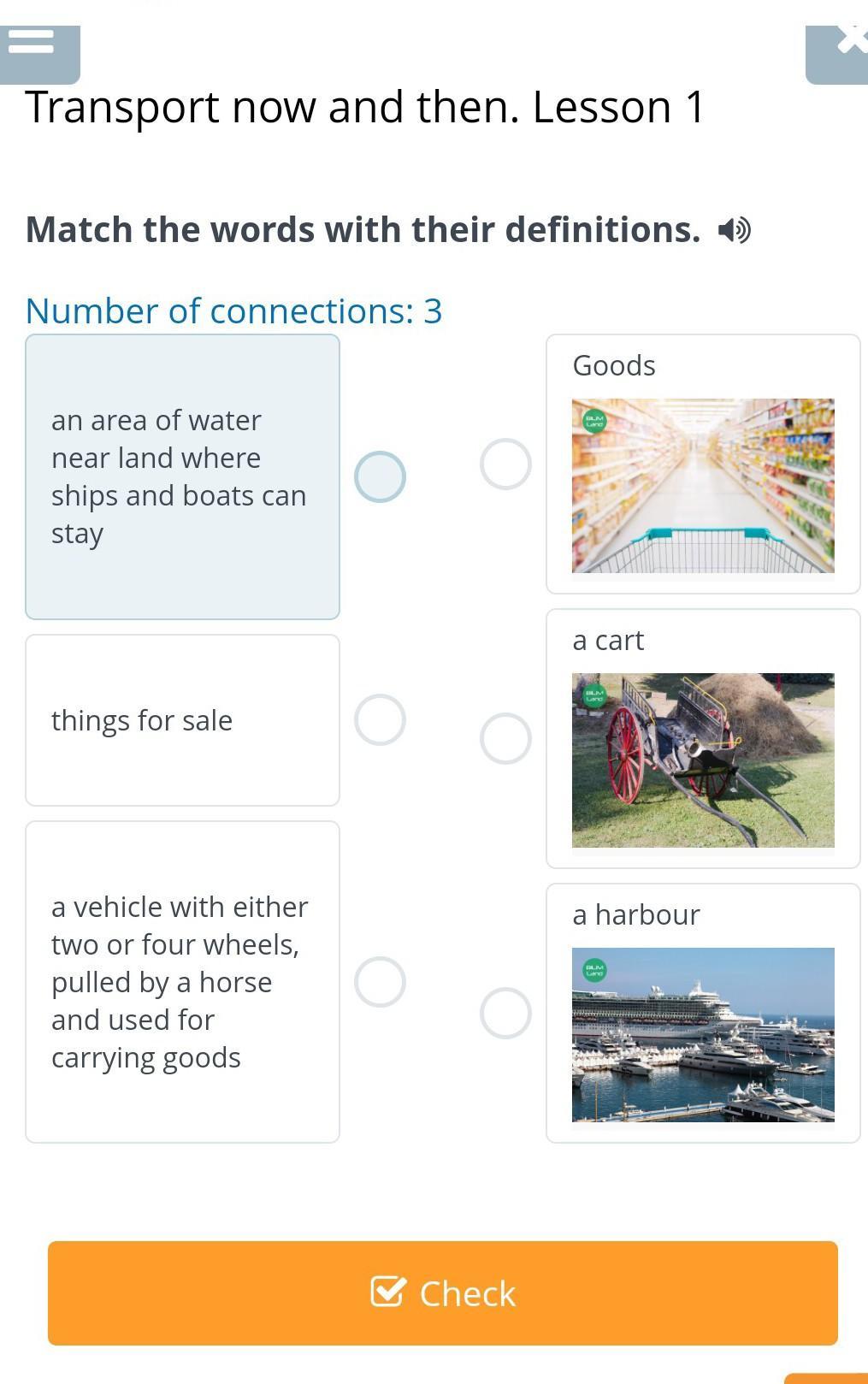
Task: Click the 'a harbour' word label
Action: [x=636, y=914]
